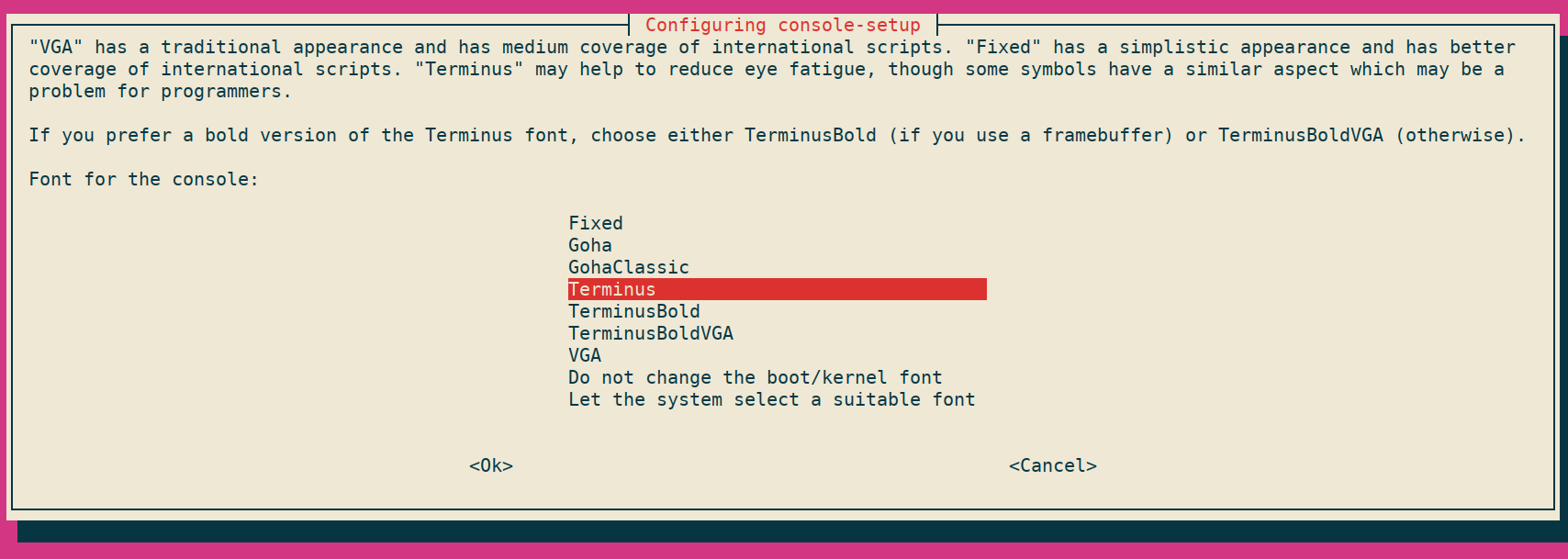Click the quoted "Fixed" word in the description paragraph
This screenshot has width=1568, height=559.
(1002, 47)
